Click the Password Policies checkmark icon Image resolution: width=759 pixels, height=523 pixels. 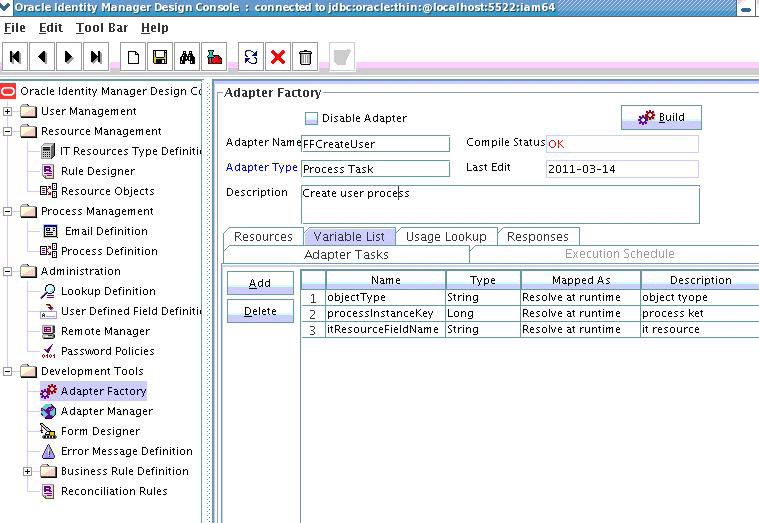[48, 351]
